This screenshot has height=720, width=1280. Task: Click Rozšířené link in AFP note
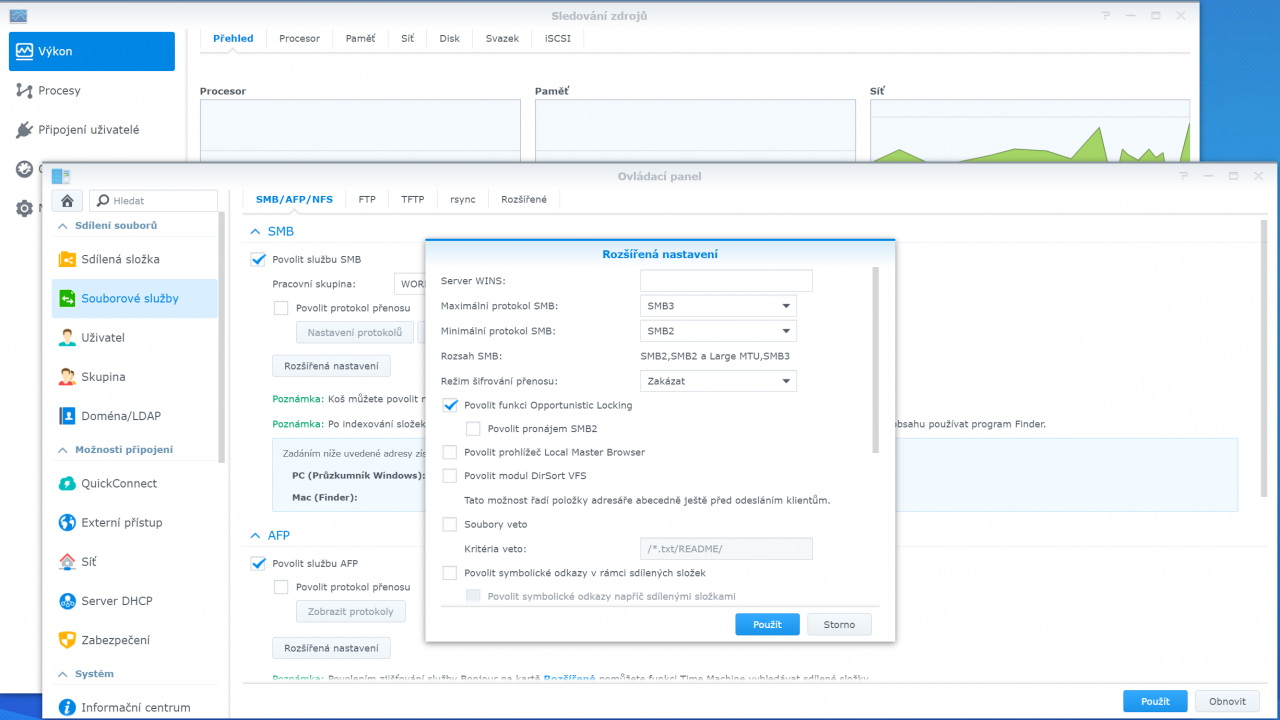(x=567, y=678)
